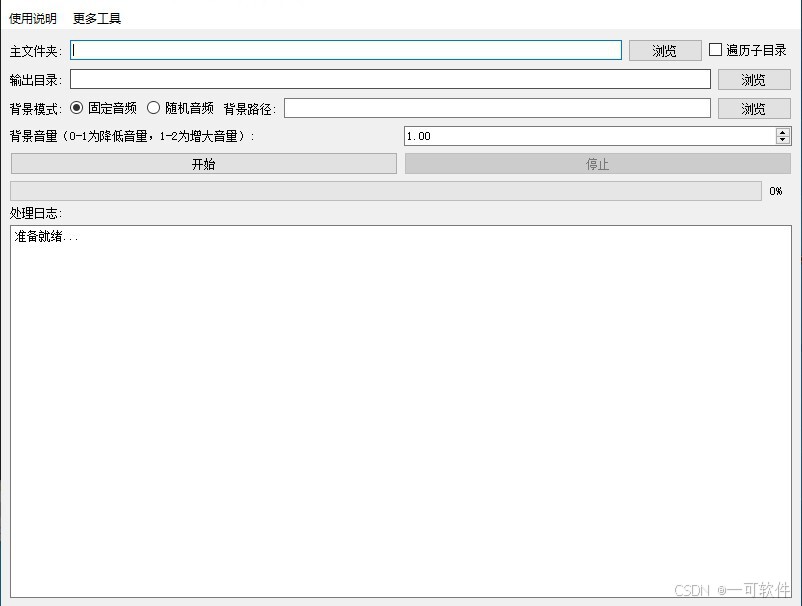Click the 背景路径 input field

(497, 108)
